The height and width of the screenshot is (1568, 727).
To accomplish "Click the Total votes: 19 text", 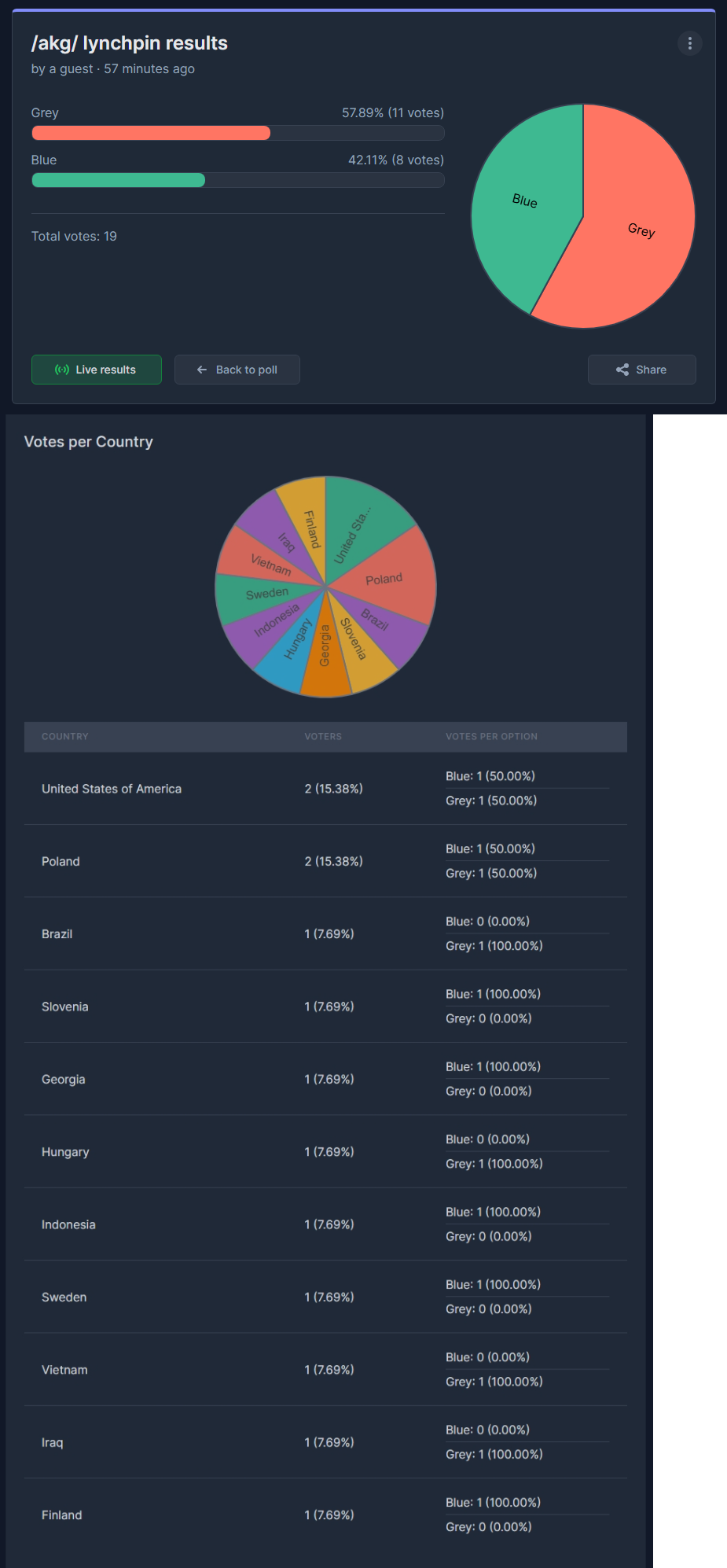I will (74, 236).
